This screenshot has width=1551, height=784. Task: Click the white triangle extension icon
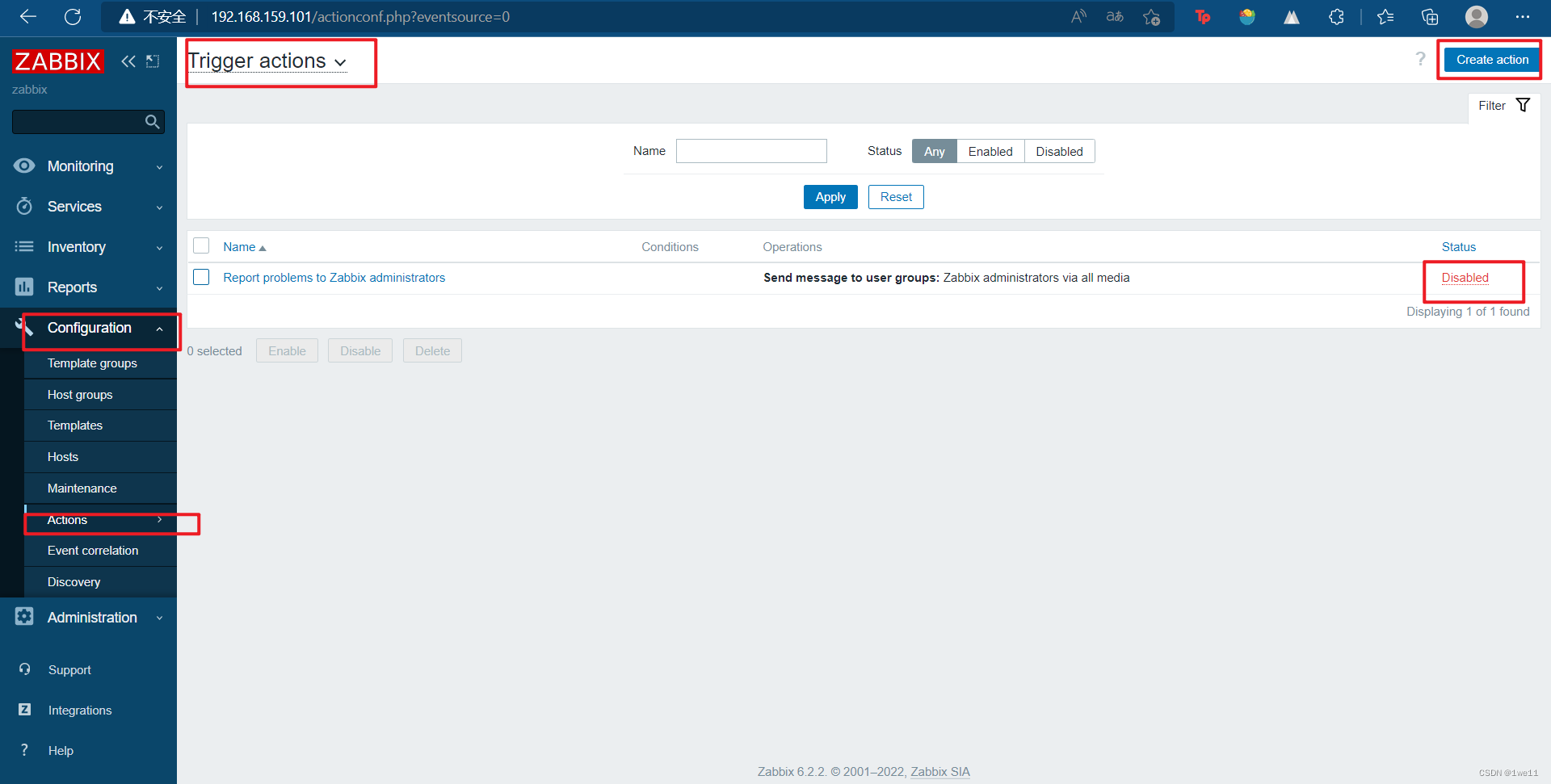[1292, 16]
